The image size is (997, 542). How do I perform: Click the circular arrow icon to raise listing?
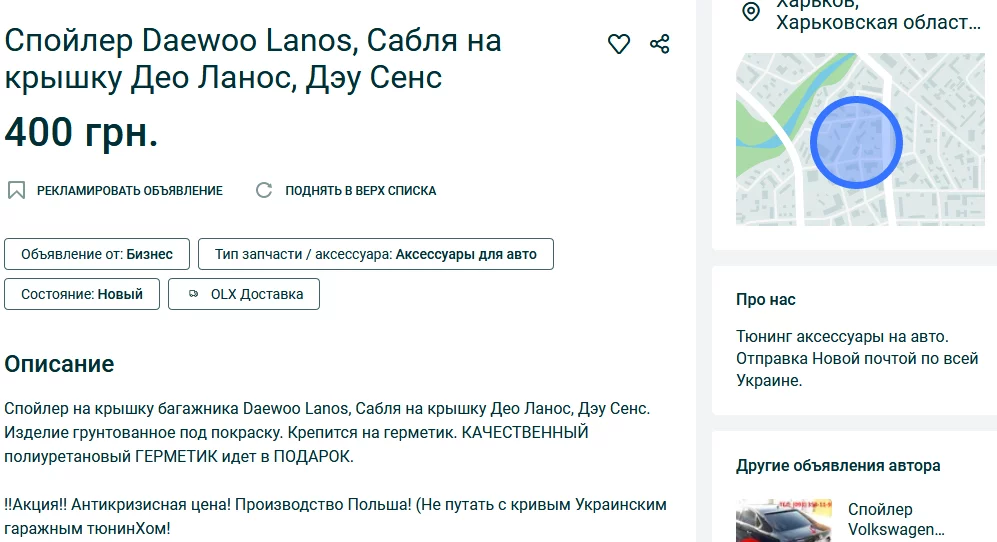click(x=264, y=190)
